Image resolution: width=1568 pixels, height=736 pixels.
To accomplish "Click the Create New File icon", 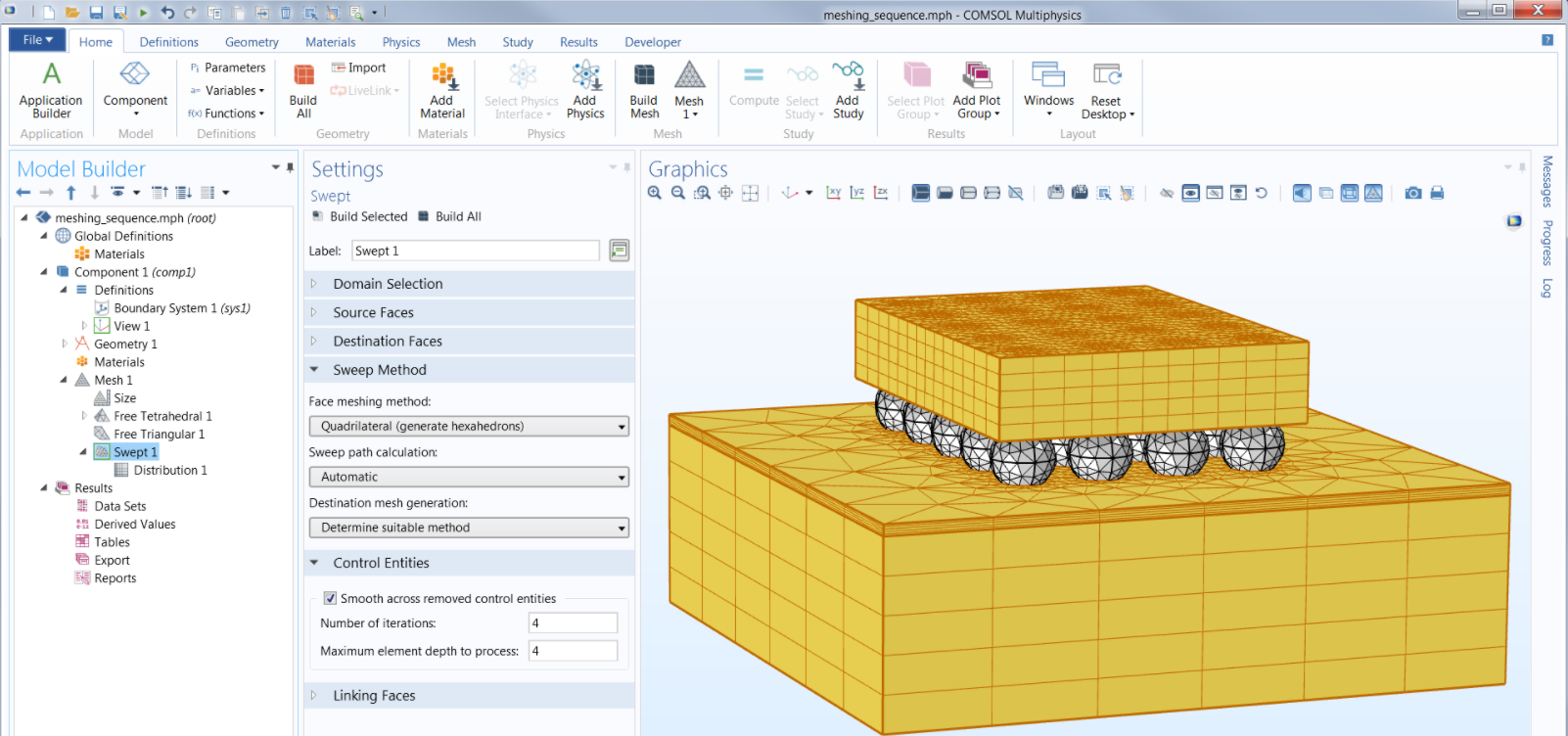I will click(x=49, y=13).
